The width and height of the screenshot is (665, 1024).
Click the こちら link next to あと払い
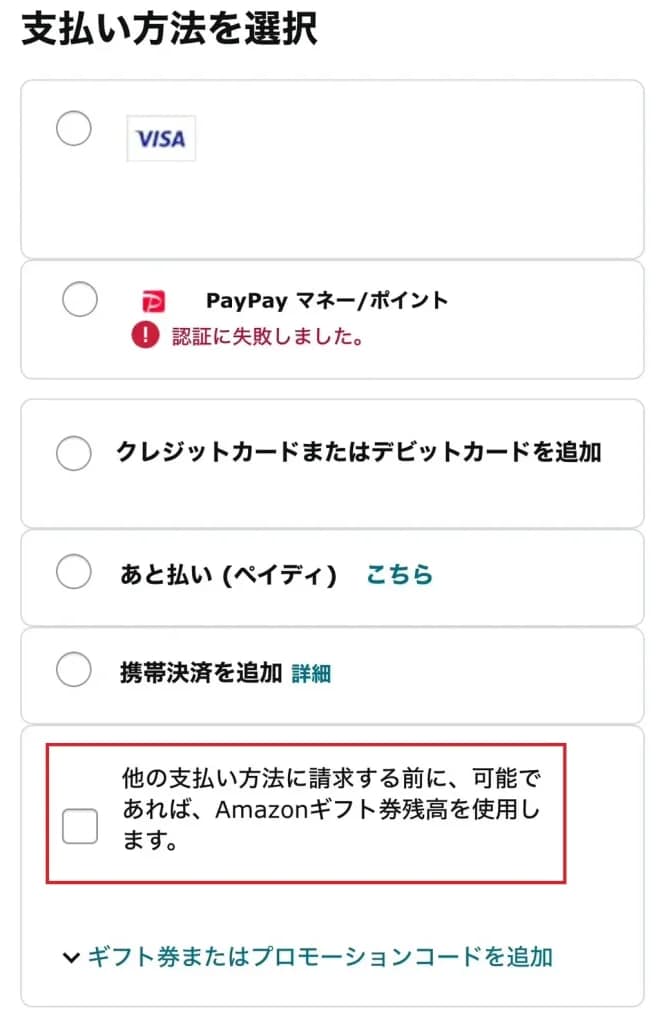point(399,574)
